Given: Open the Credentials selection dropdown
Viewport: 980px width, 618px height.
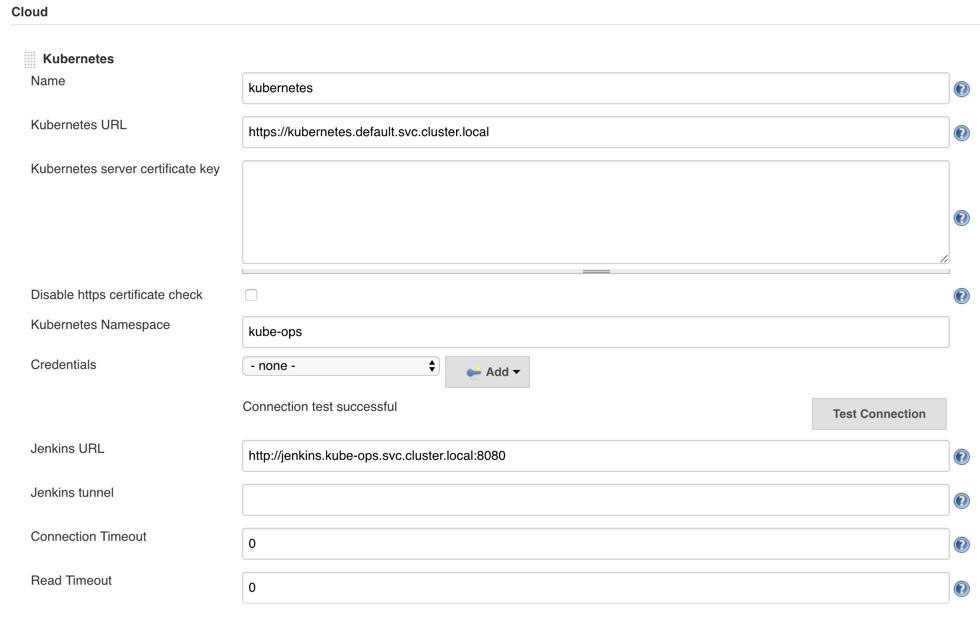Looking at the screenshot, I should pos(342,365).
